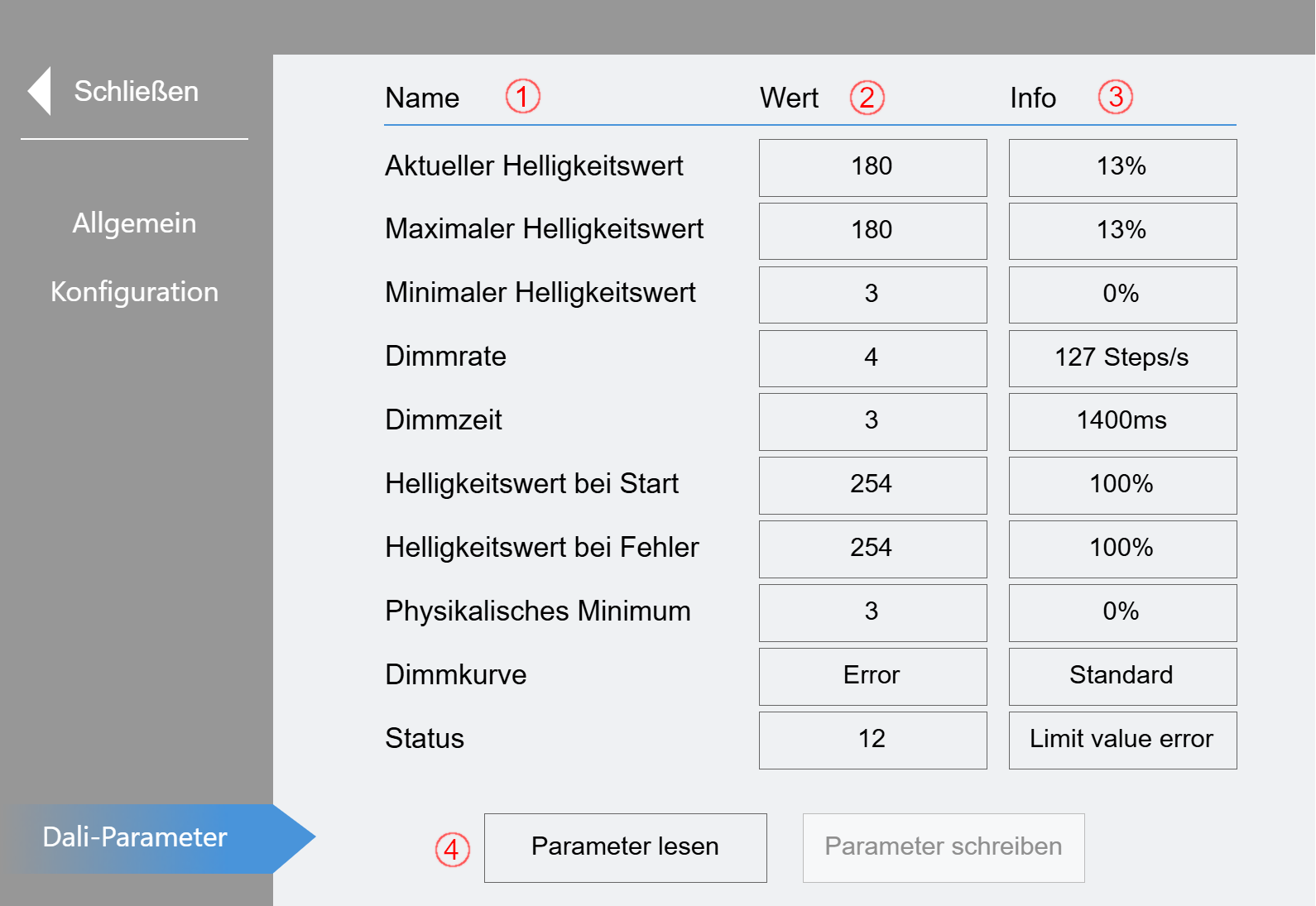Click the Dimmzeit value field
Image resolution: width=1316 pixels, height=906 pixels.
[x=872, y=422]
